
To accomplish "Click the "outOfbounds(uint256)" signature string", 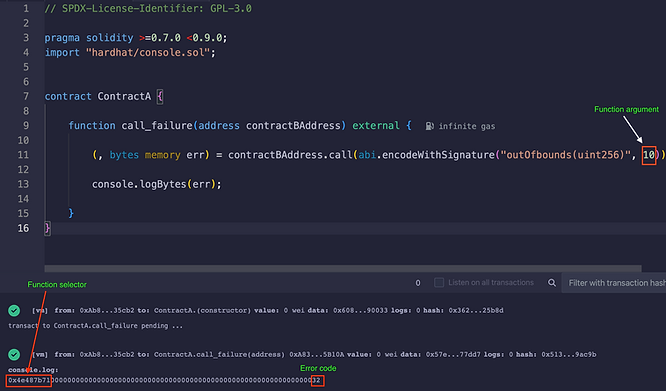I will click(566, 155).
